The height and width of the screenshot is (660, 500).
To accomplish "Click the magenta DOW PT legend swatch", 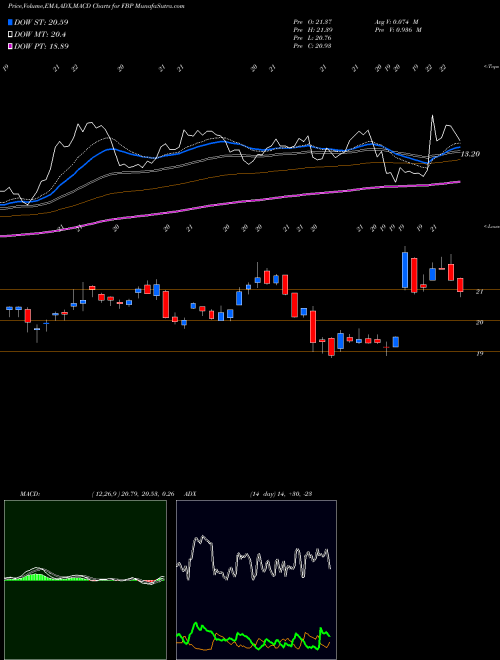I will point(11,46).
